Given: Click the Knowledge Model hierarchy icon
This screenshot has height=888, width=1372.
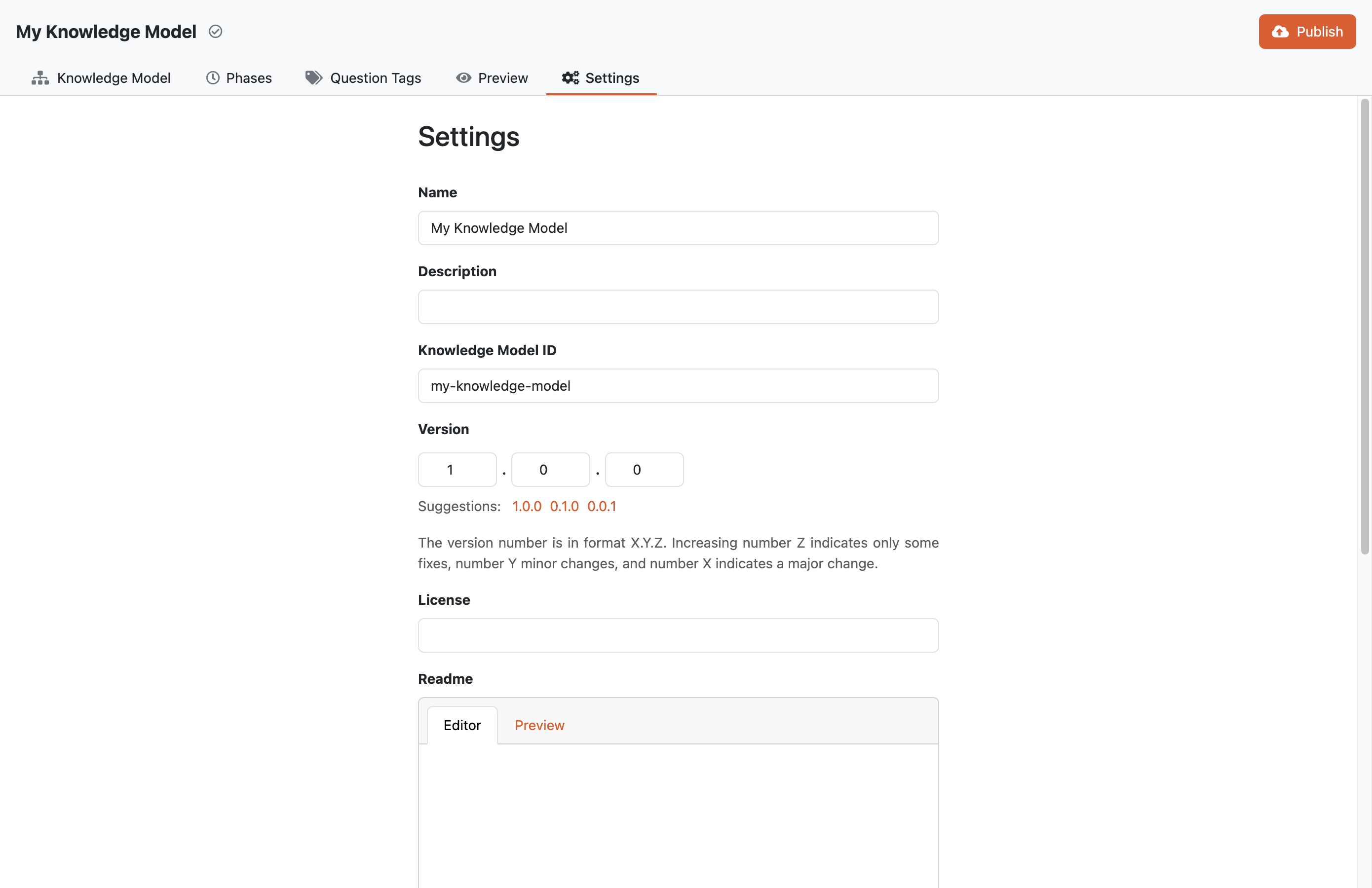Looking at the screenshot, I should (40, 78).
